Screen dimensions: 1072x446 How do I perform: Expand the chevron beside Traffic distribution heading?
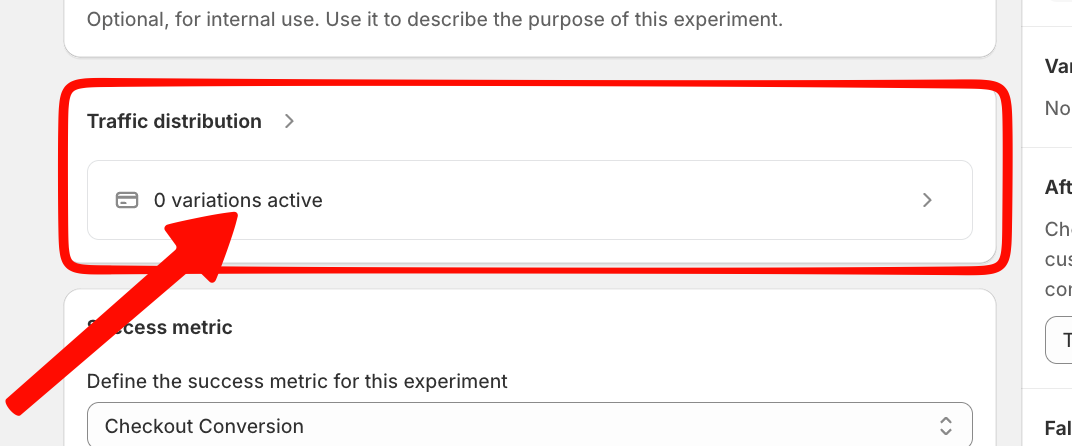point(289,121)
